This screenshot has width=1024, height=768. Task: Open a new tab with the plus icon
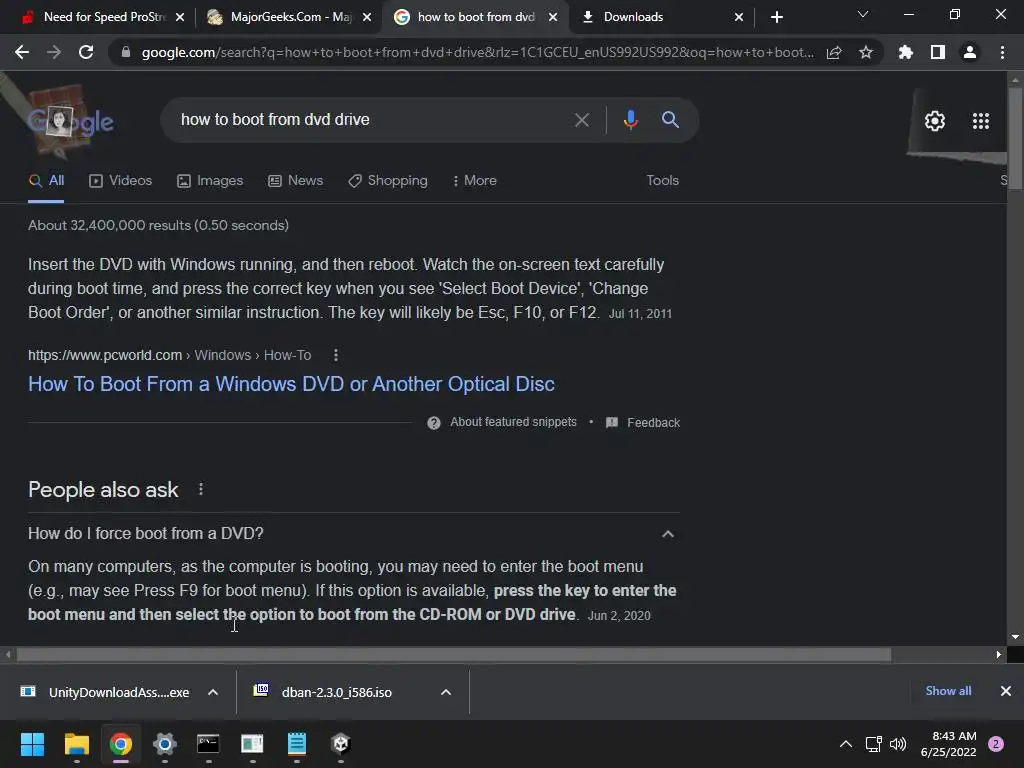pos(776,17)
